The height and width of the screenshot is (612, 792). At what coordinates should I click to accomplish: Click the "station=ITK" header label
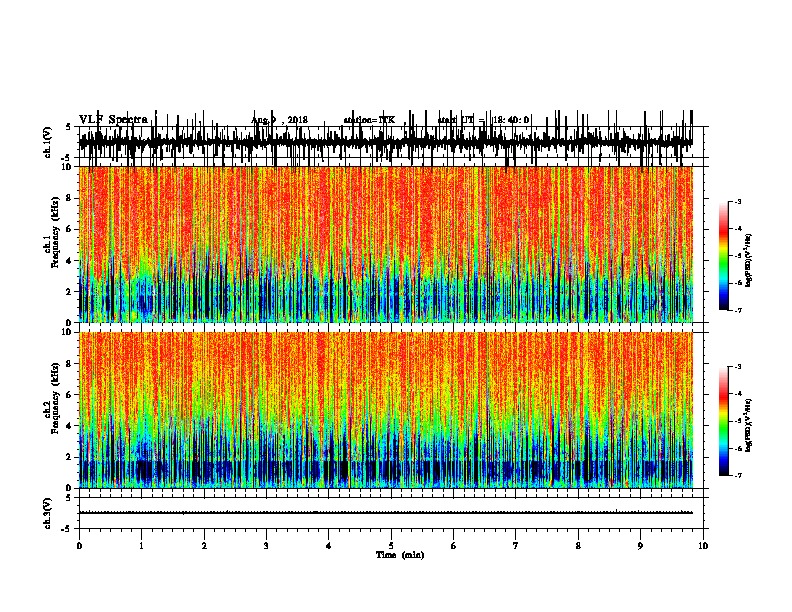point(369,120)
